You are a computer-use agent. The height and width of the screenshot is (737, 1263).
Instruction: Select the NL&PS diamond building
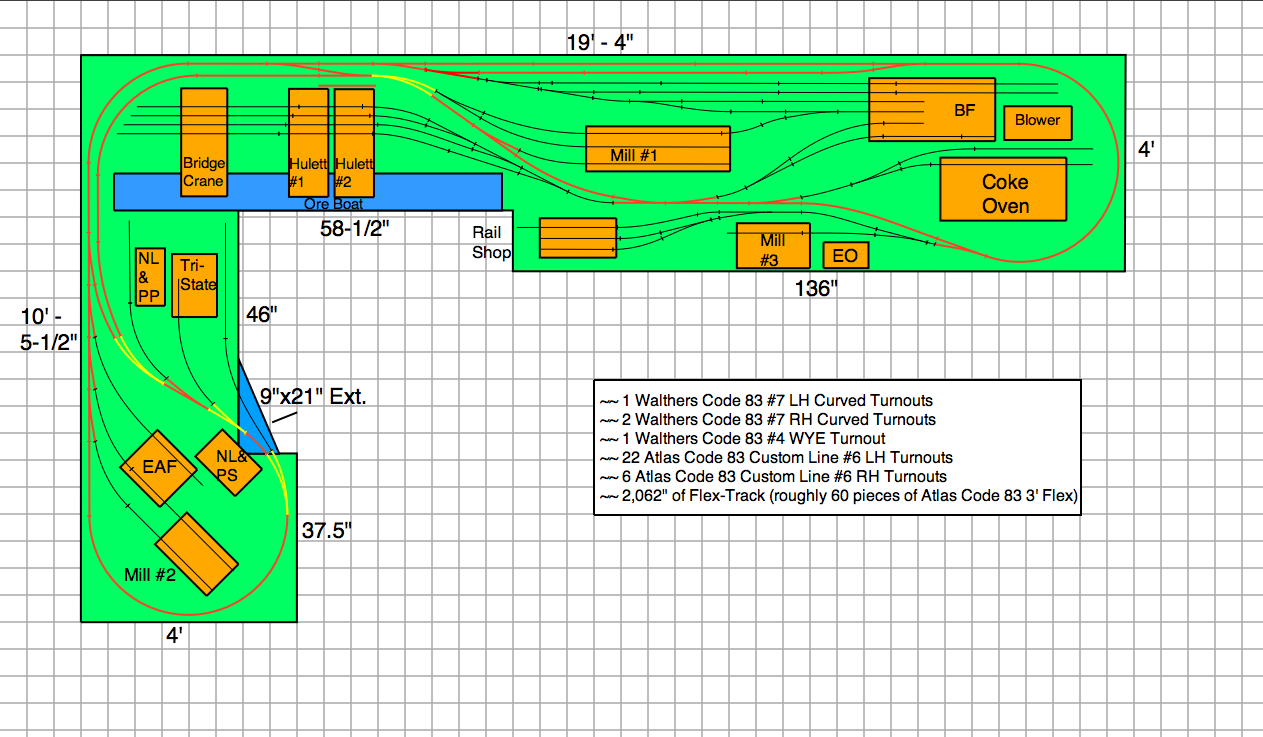click(228, 464)
